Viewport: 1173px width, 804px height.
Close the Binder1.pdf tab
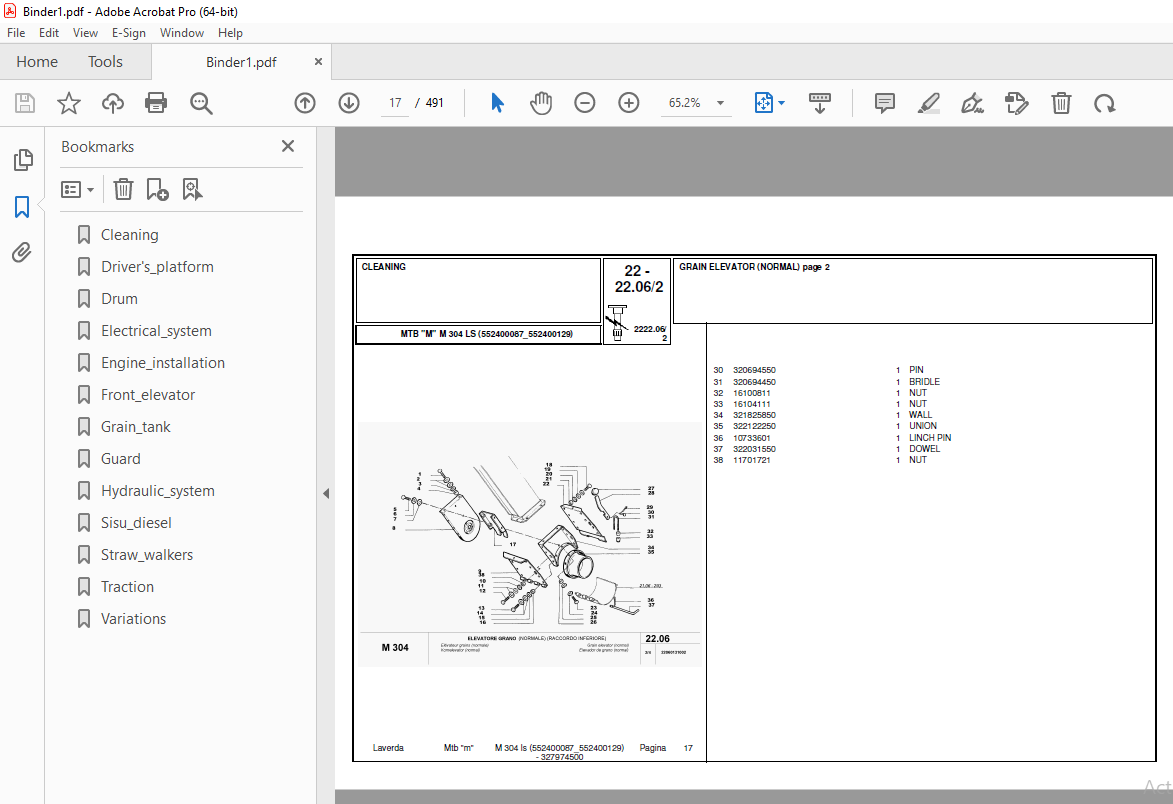318,62
